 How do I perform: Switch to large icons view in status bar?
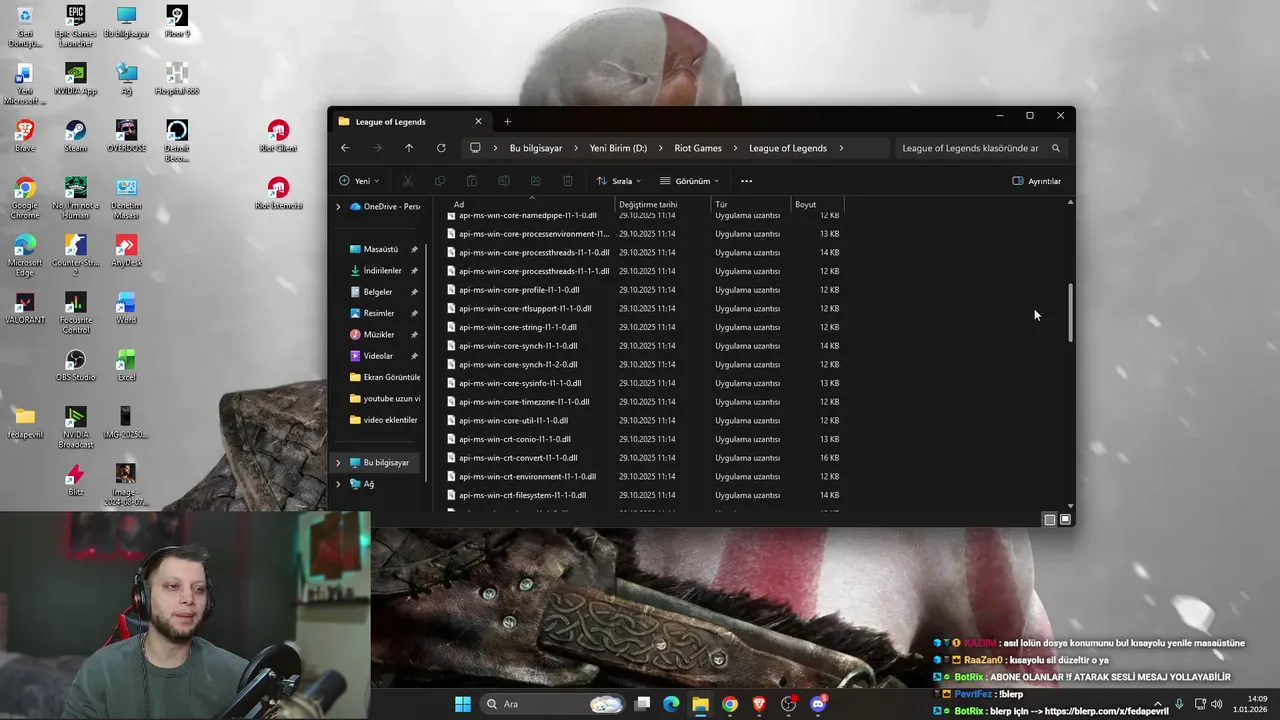click(1066, 519)
